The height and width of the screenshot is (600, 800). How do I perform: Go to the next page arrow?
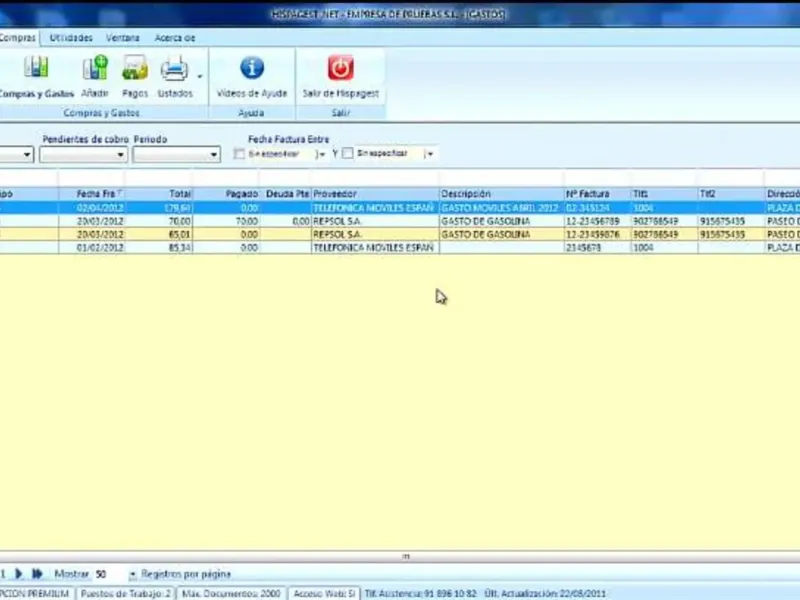coord(19,574)
